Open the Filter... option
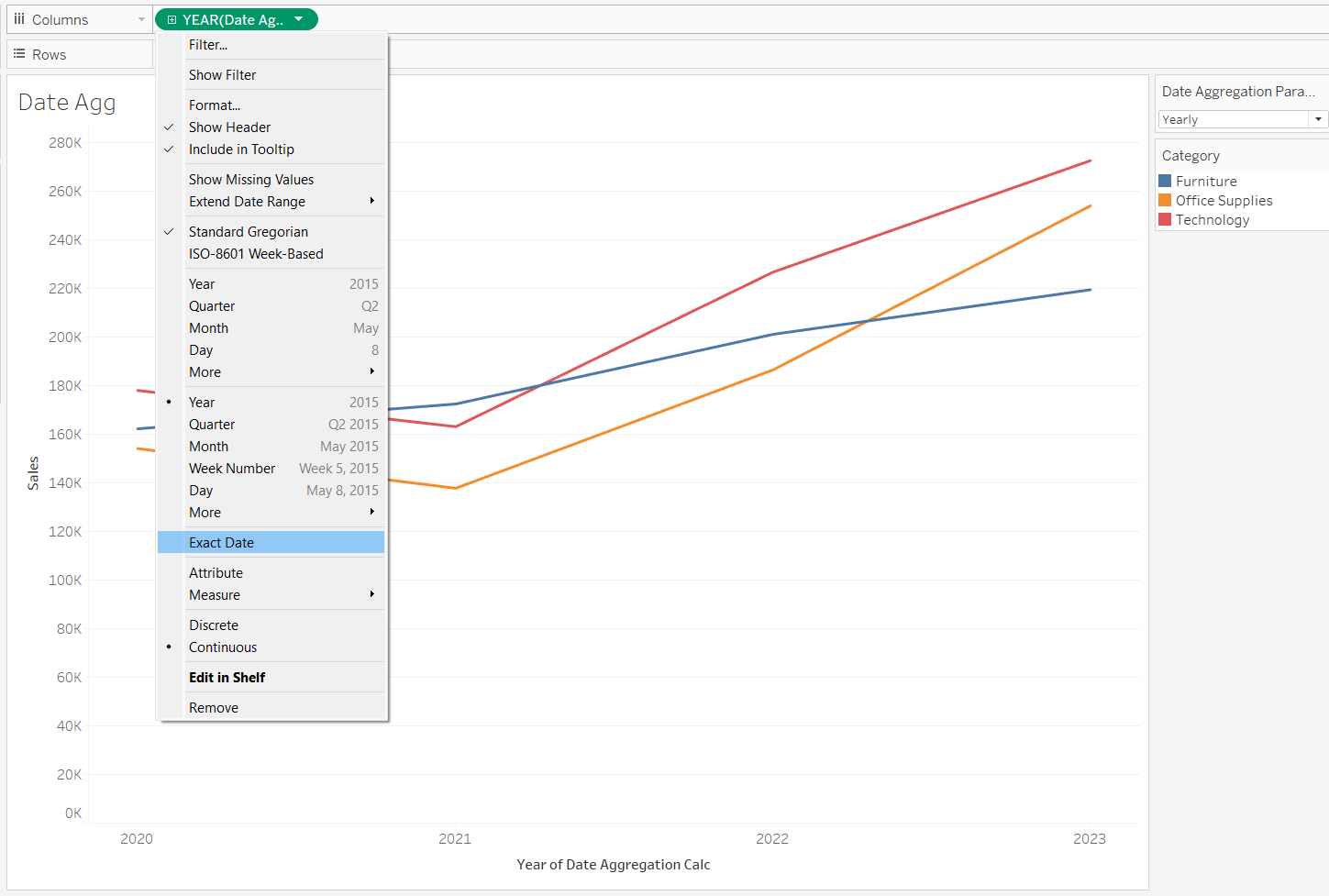 coord(208,45)
